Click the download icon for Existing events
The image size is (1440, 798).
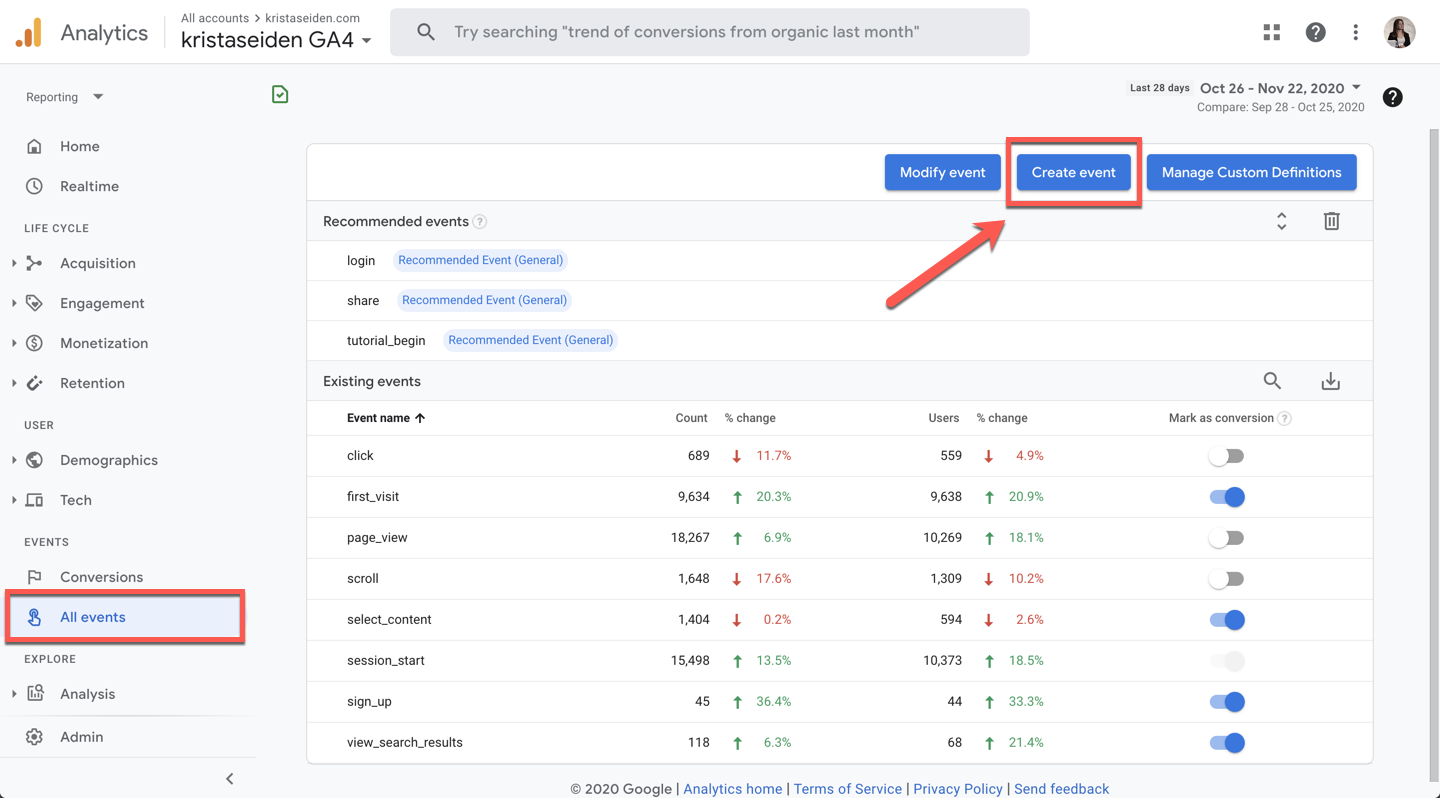click(1330, 381)
